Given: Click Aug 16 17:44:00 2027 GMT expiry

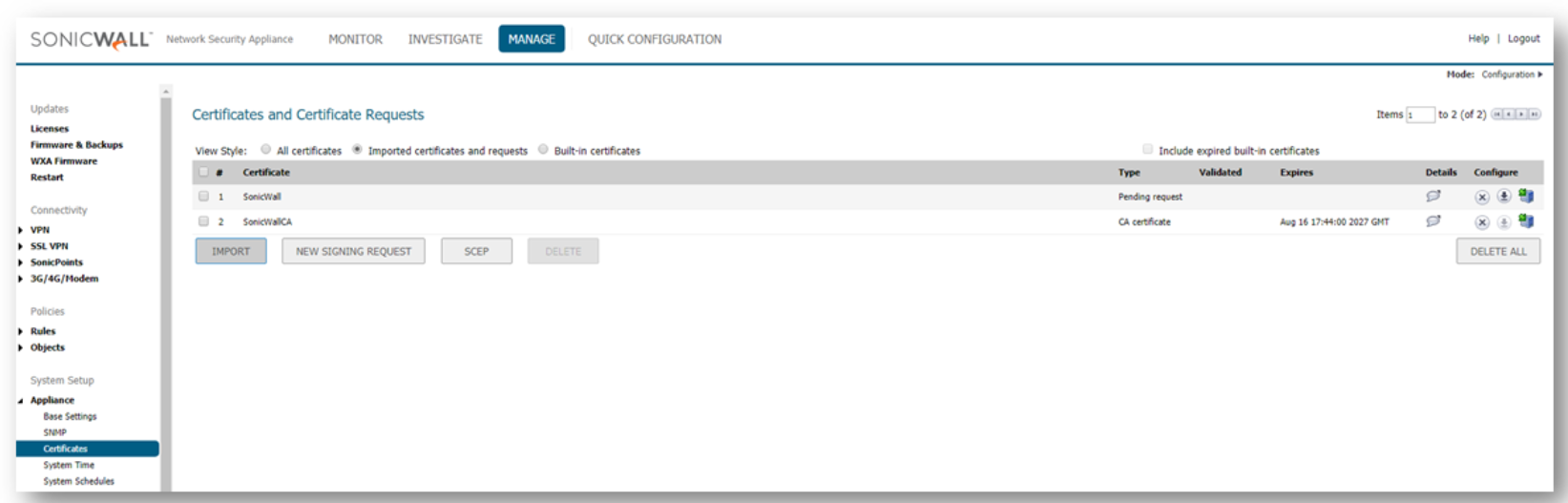Looking at the screenshot, I should pyautogui.click(x=1334, y=221).
